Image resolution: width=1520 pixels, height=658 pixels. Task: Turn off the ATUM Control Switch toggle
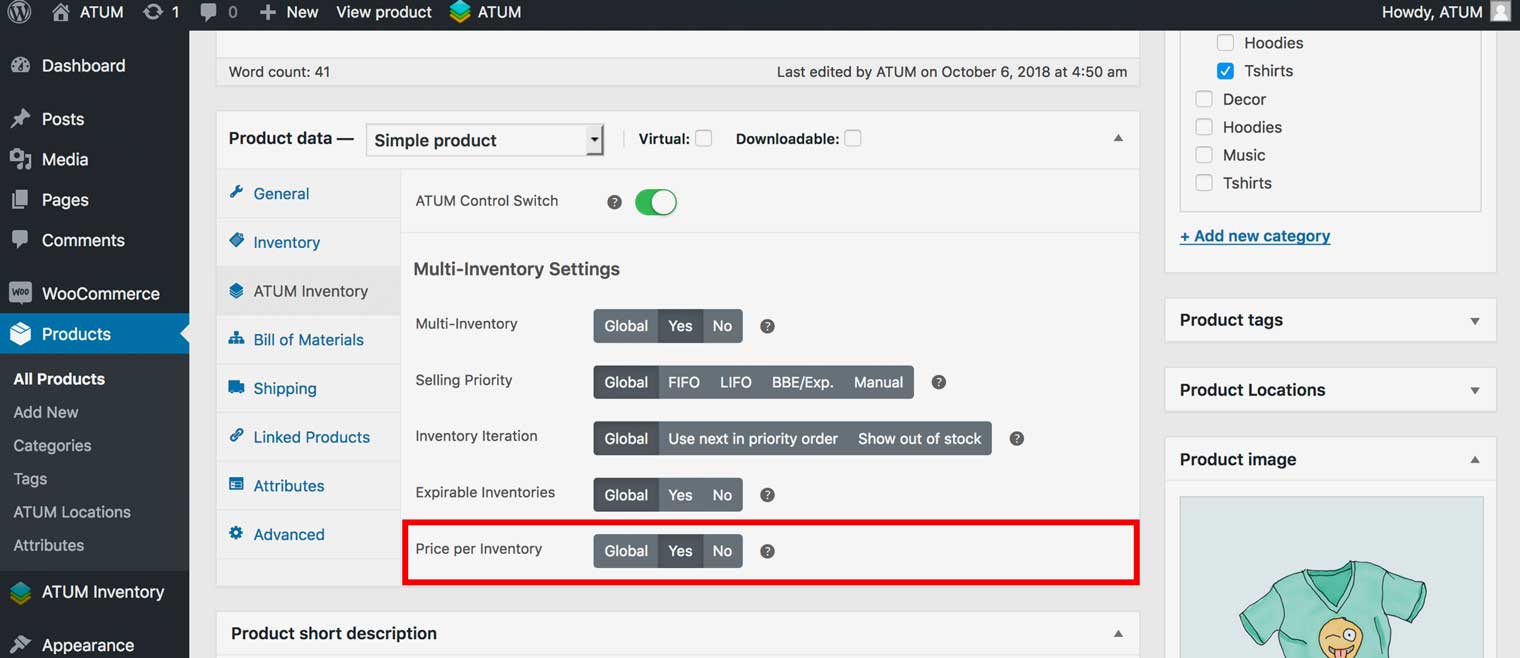tap(656, 202)
